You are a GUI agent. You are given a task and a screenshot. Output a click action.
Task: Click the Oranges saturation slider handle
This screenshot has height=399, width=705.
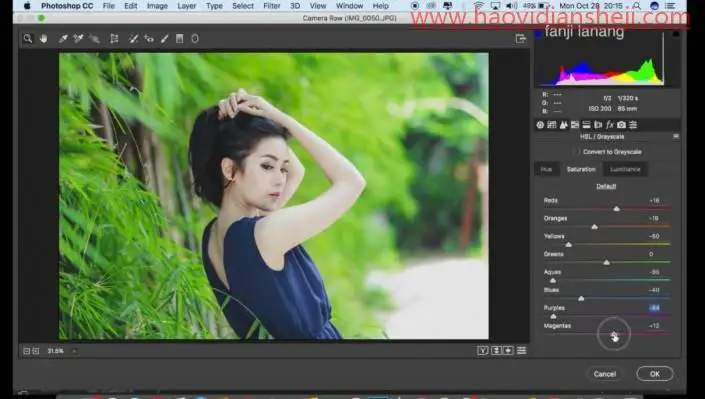594,227
